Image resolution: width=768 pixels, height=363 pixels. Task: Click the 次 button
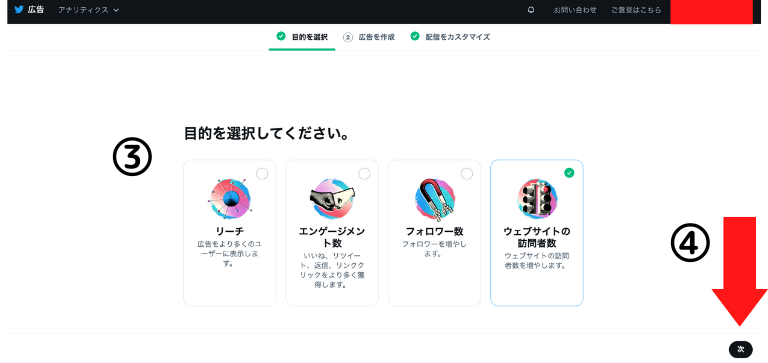[741, 349]
